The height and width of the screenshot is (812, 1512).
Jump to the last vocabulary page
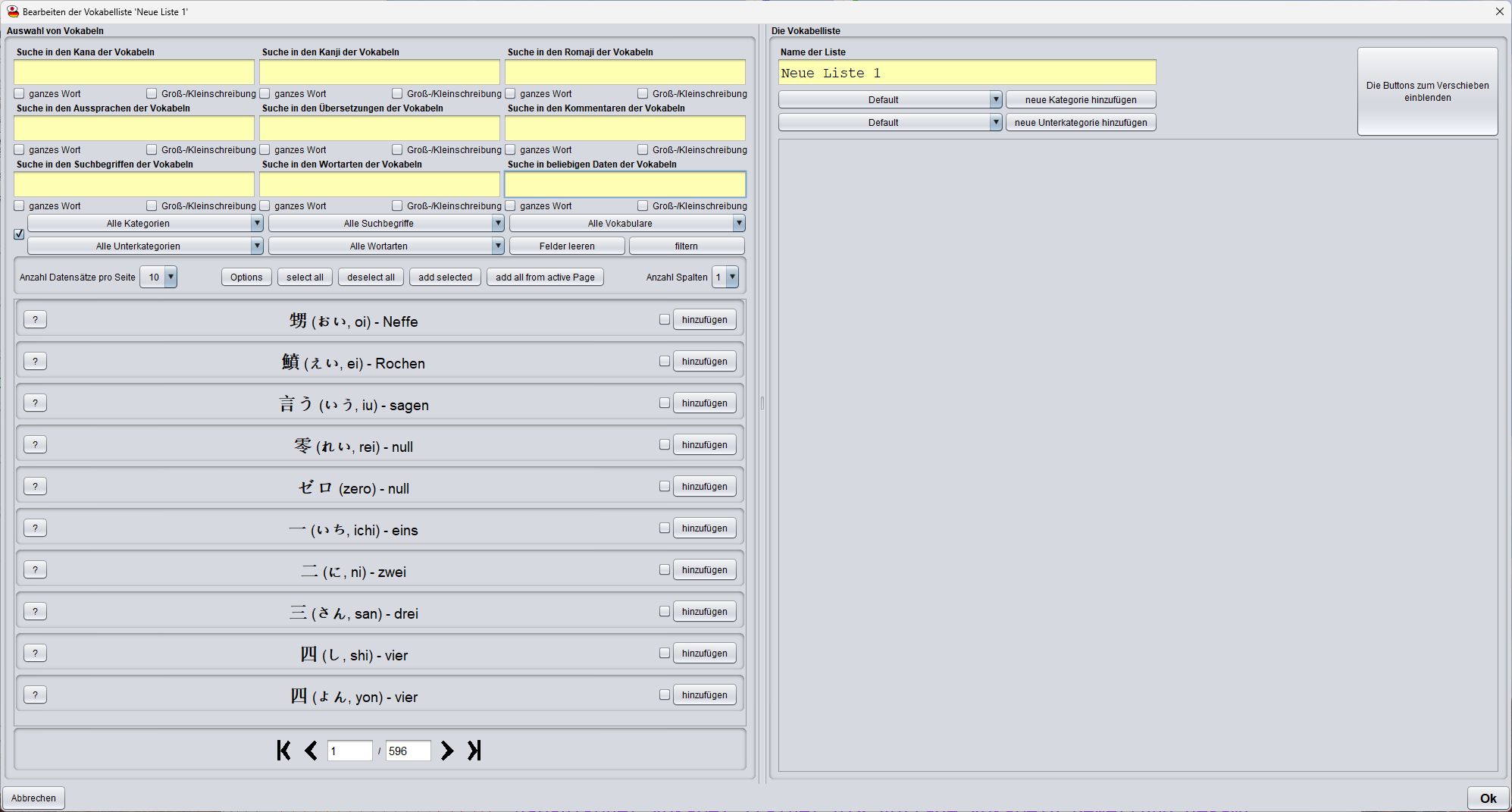click(x=474, y=751)
